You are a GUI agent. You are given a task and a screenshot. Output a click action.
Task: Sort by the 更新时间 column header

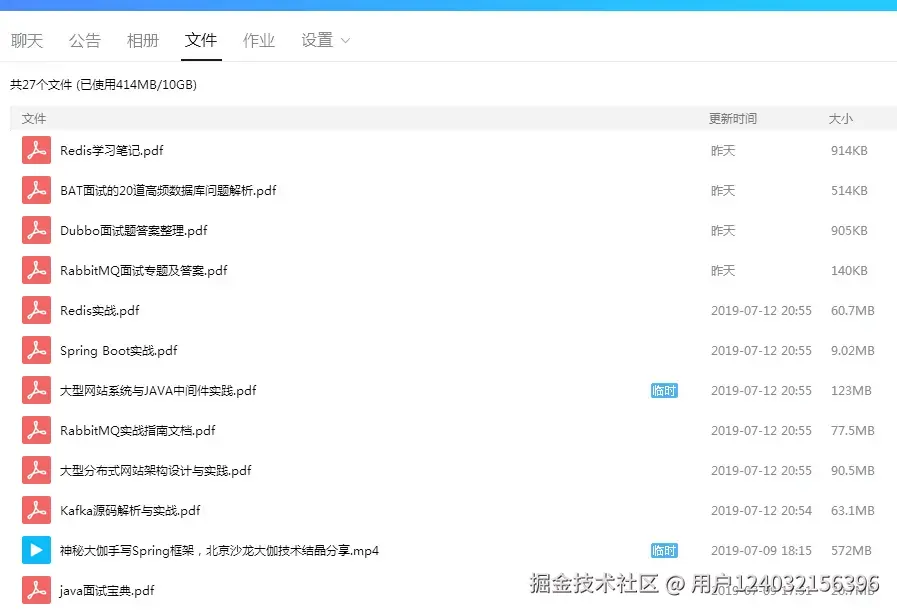(x=733, y=118)
